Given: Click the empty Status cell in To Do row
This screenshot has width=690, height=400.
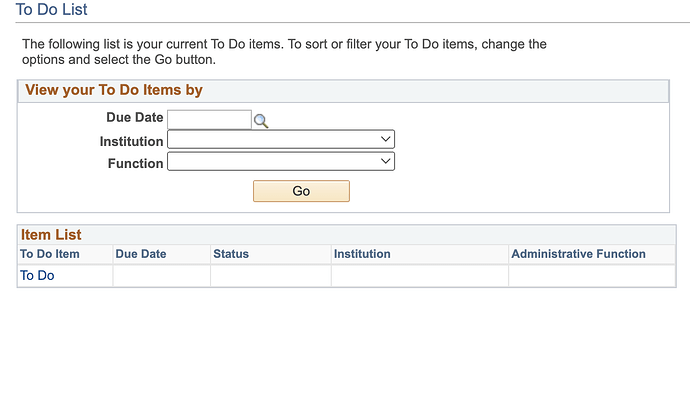Looking at the screenshot, I should [270, 276].
